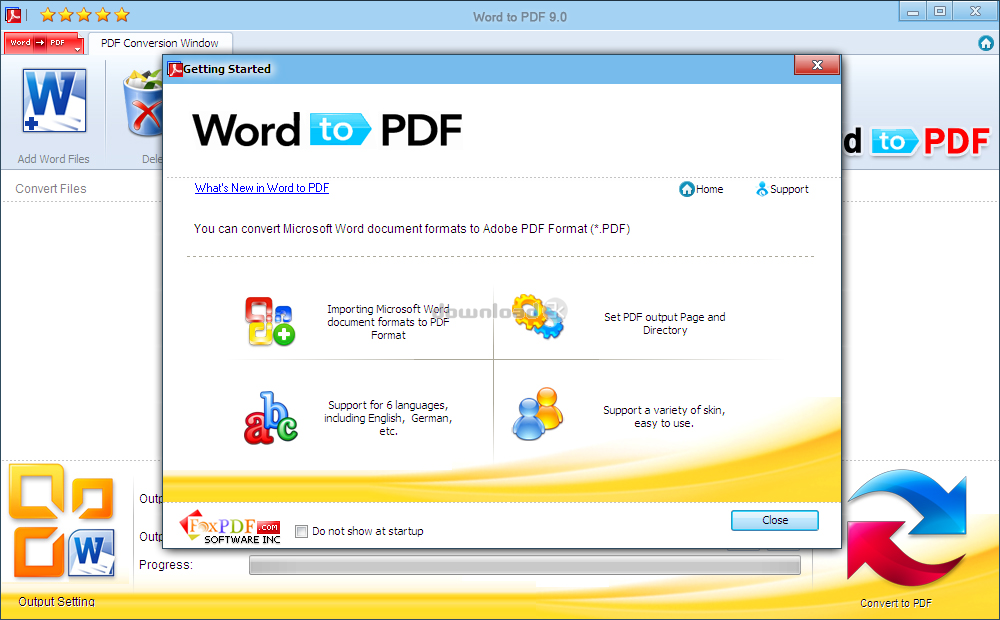Screen dimensions: 1000x620
Task: Click the Close button in Getting Started
Action: [x=775, y=520]
